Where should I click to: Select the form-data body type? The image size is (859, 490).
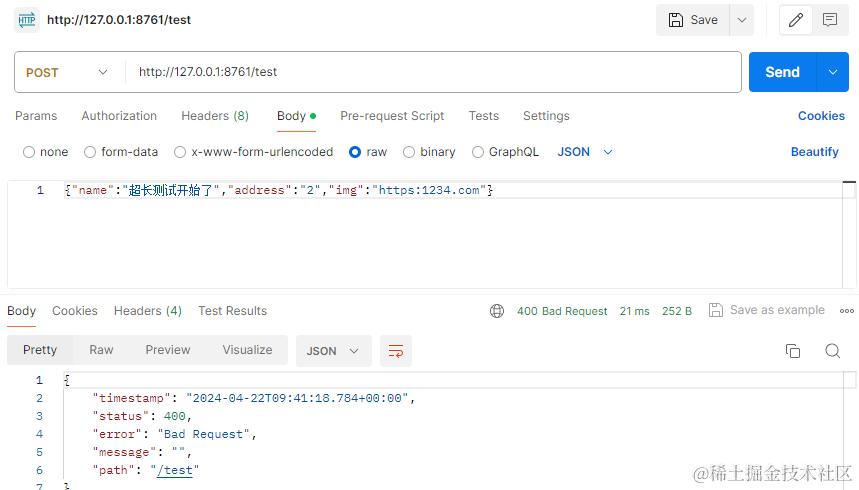[90, 152]
